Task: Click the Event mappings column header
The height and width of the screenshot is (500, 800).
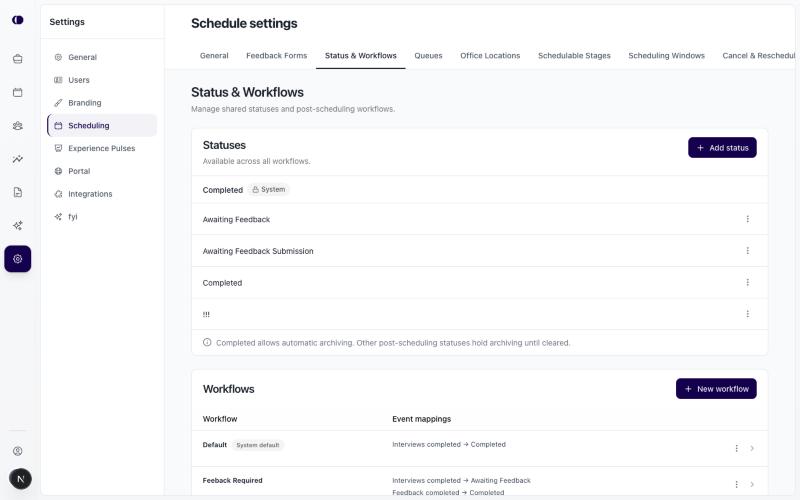Action: tap(421, 419)
